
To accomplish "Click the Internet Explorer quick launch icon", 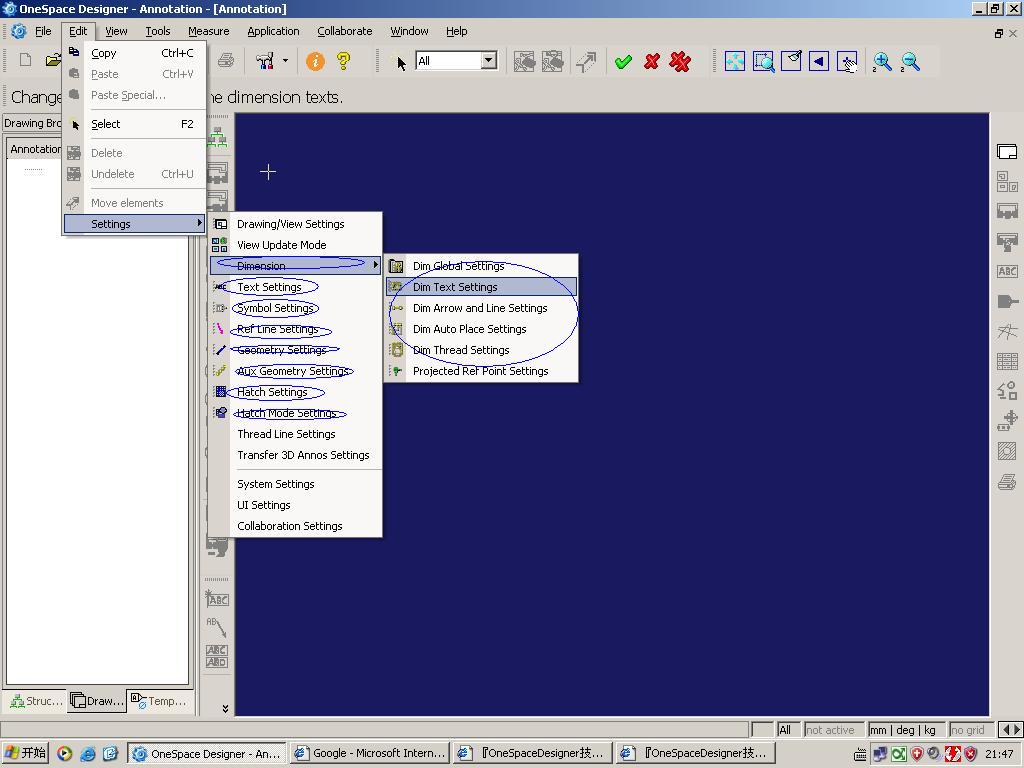I will coord(88,754).
